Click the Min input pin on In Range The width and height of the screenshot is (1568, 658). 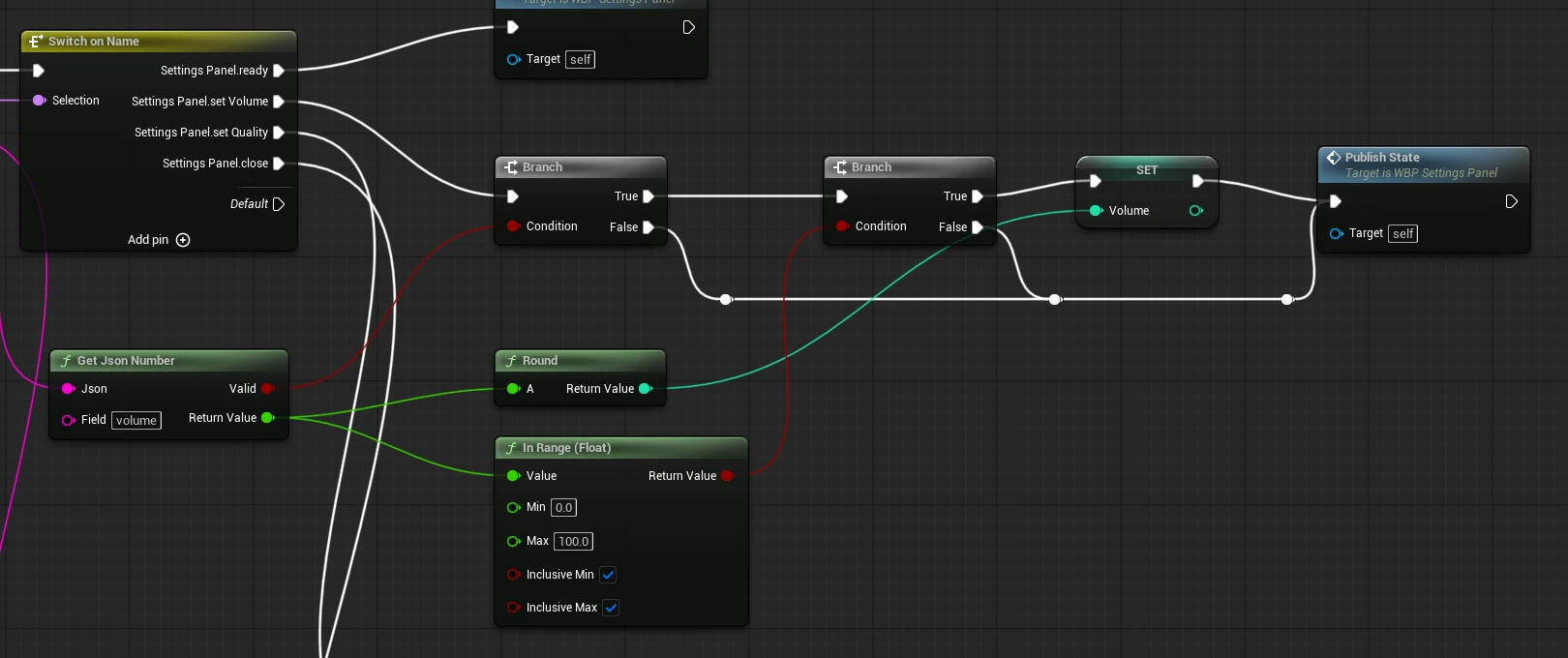pyautogui.click(x=514, y=507)
